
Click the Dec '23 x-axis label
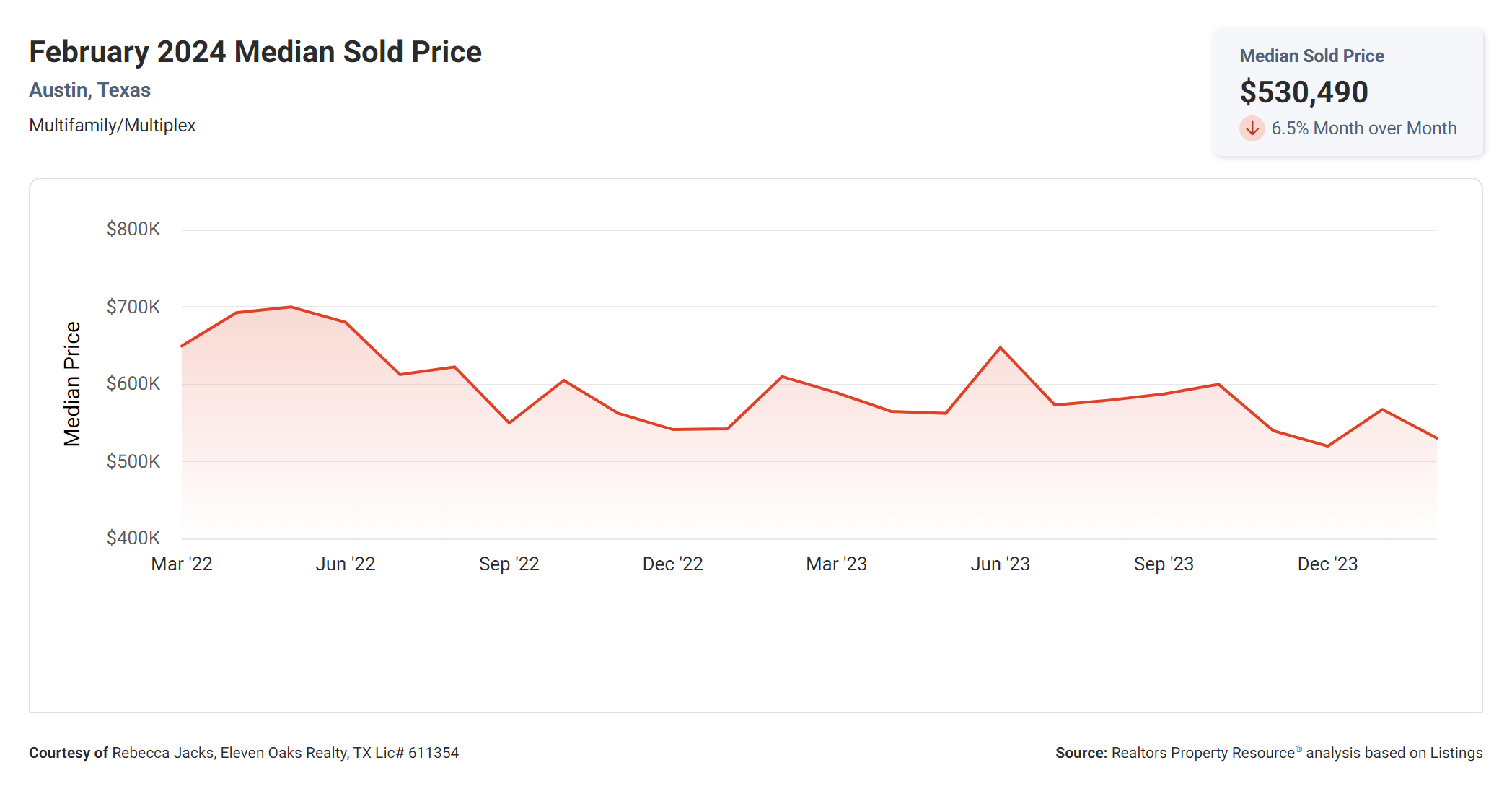(x=1327, y=564)
